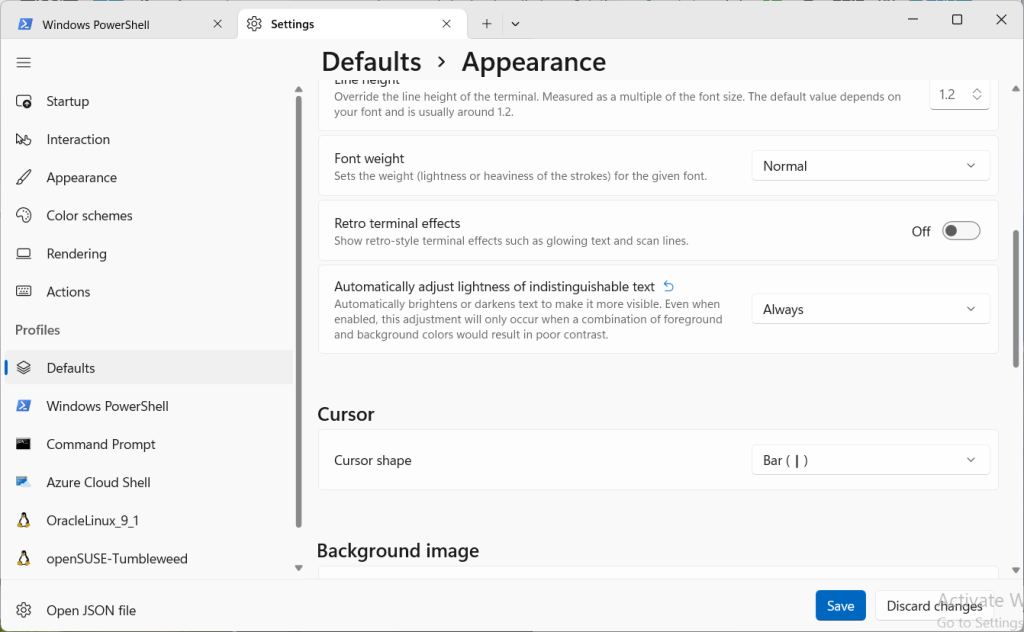The height and width of the screenshot is (632, 1024).
Task: Open new tab dropdown chevron
Action: pyautogui.click(x=515, y=24)
